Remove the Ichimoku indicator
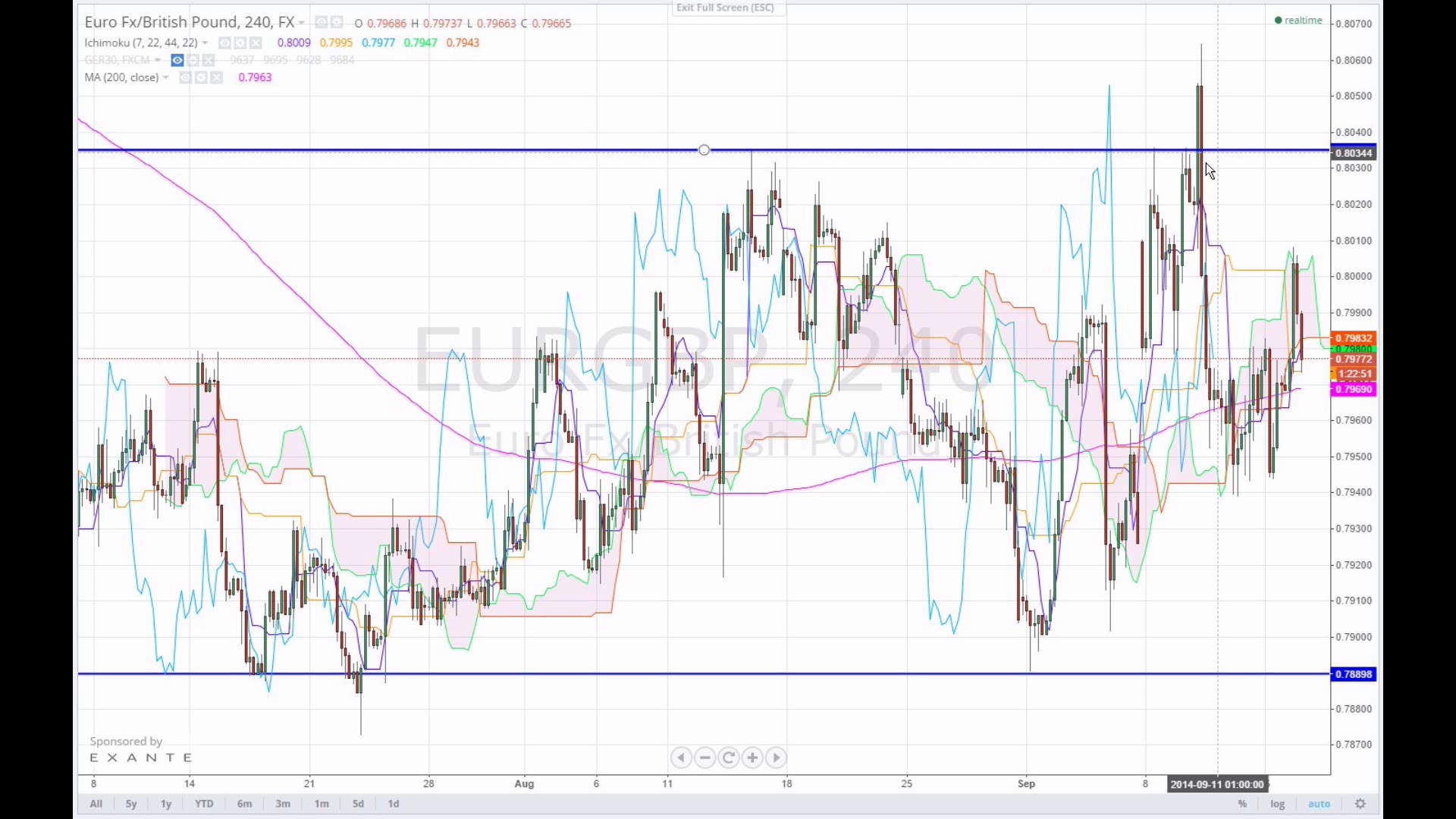The width and height of the screenshot is (1456, 819). click(256, 43)
